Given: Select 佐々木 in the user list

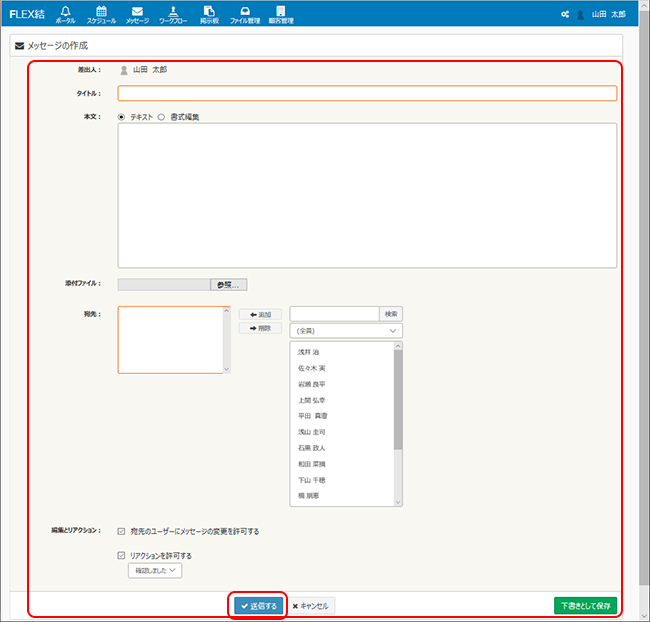Looking at the screenshot, I should click(312, 368).
